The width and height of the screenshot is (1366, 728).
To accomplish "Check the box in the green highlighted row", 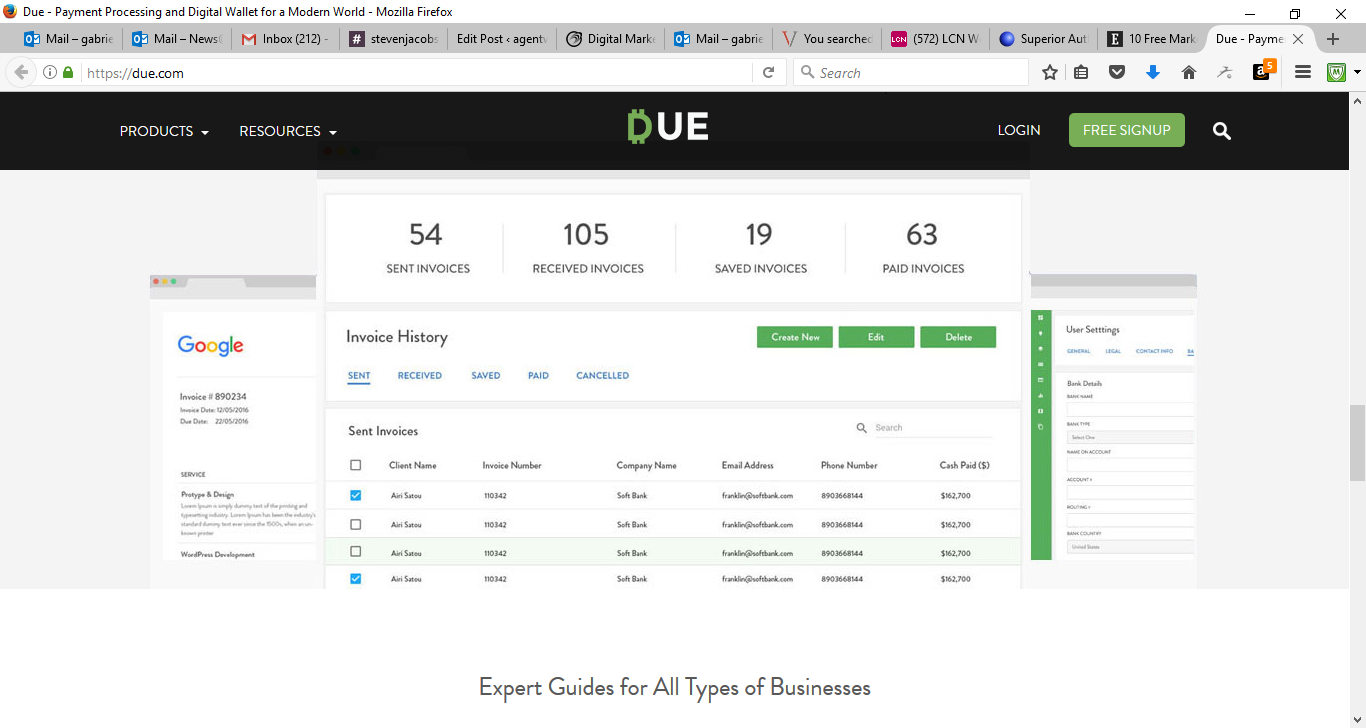I will point(355,552).
